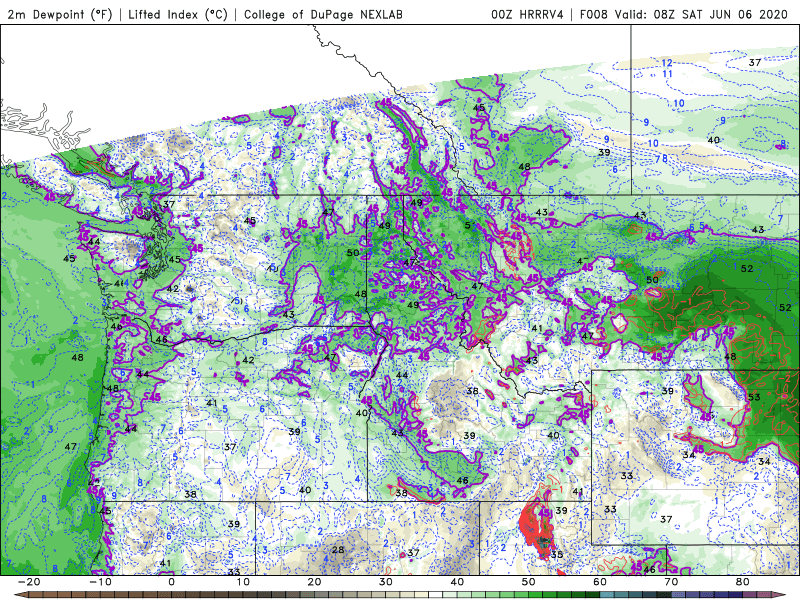
Task: Click the dewpoint value 28 on the map
Action: click(338, 550)
